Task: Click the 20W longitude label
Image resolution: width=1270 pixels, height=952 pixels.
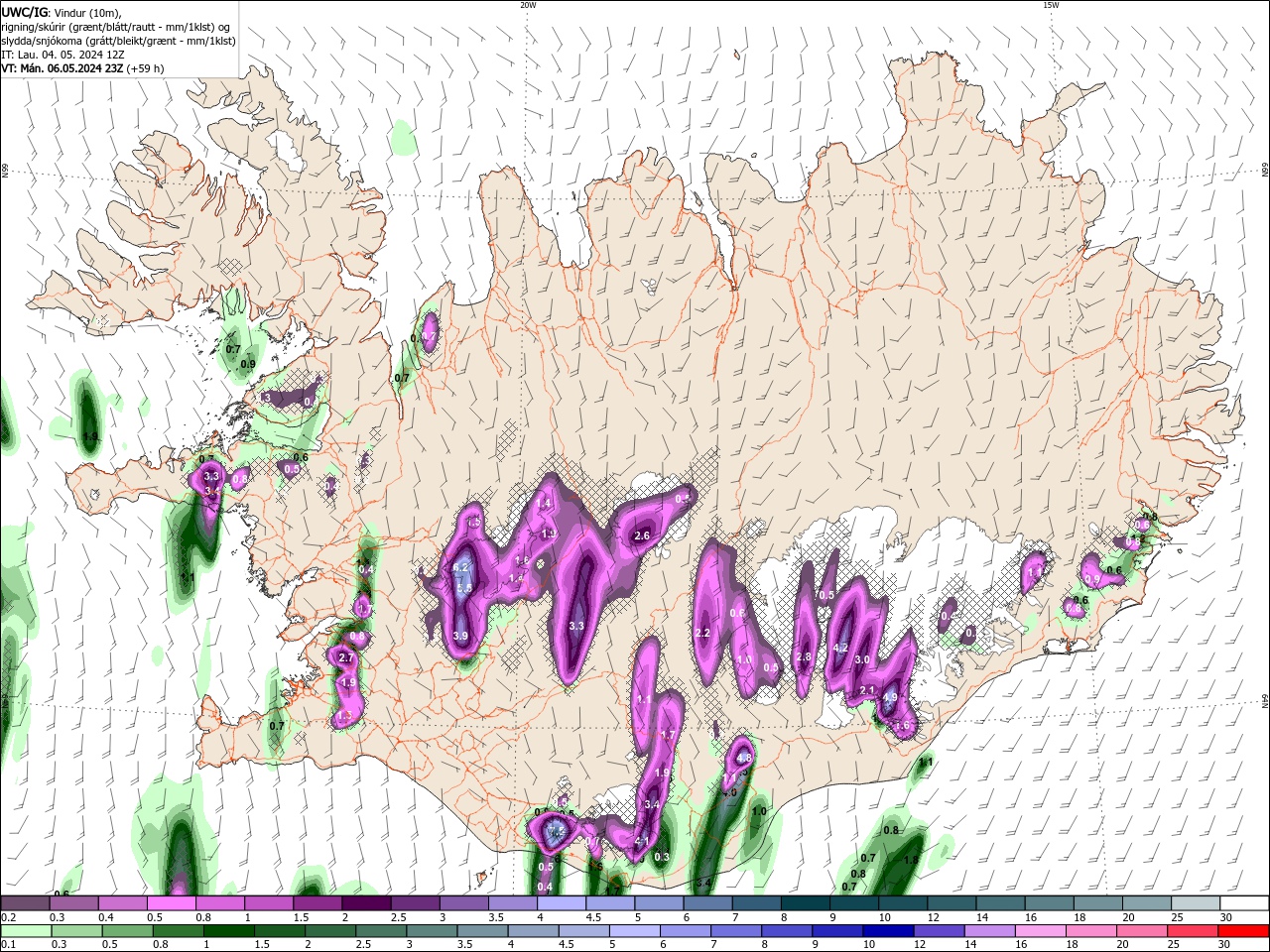Action: click(528, 5)
